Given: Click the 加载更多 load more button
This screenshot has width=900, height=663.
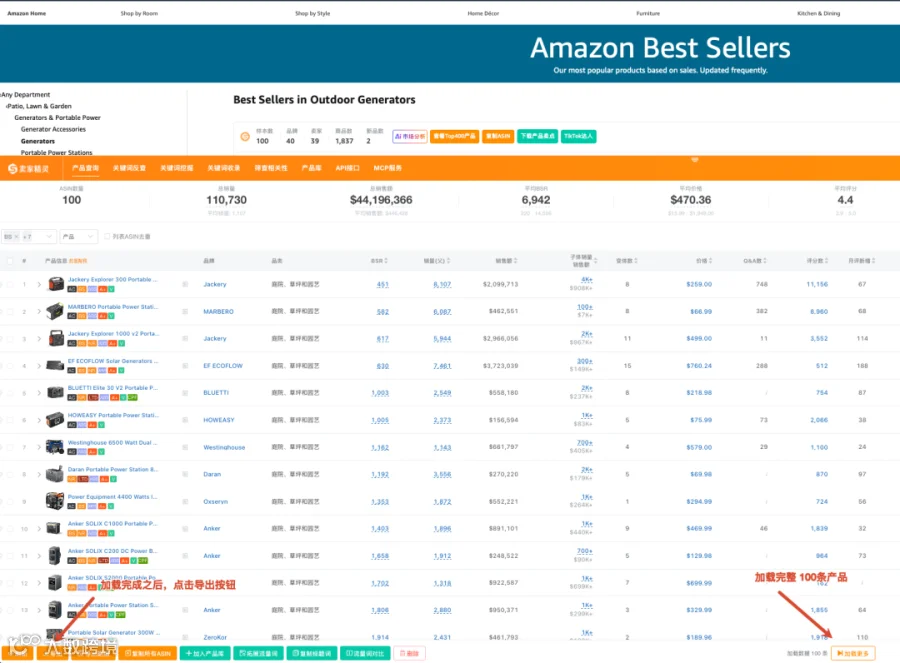Looking at the screenshot, I should click(853, 653).
